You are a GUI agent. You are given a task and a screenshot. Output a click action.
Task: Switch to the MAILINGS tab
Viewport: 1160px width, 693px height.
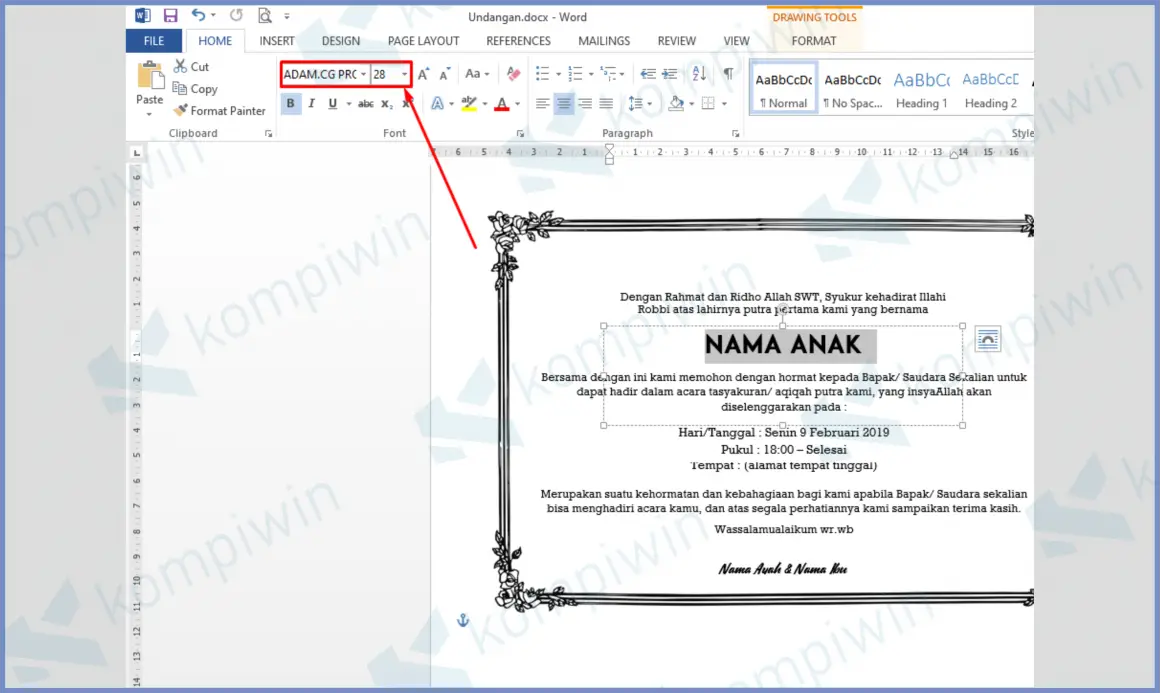click(x=603, y=41)
